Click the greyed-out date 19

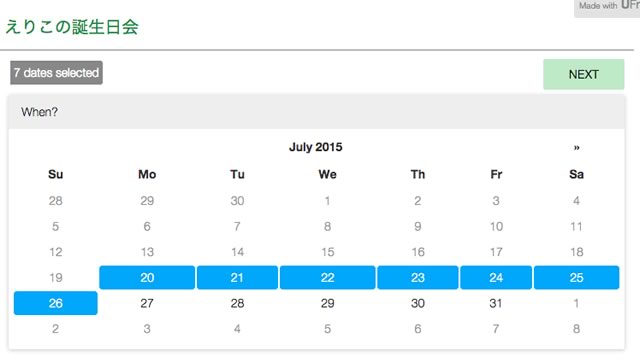coord(56,278)
